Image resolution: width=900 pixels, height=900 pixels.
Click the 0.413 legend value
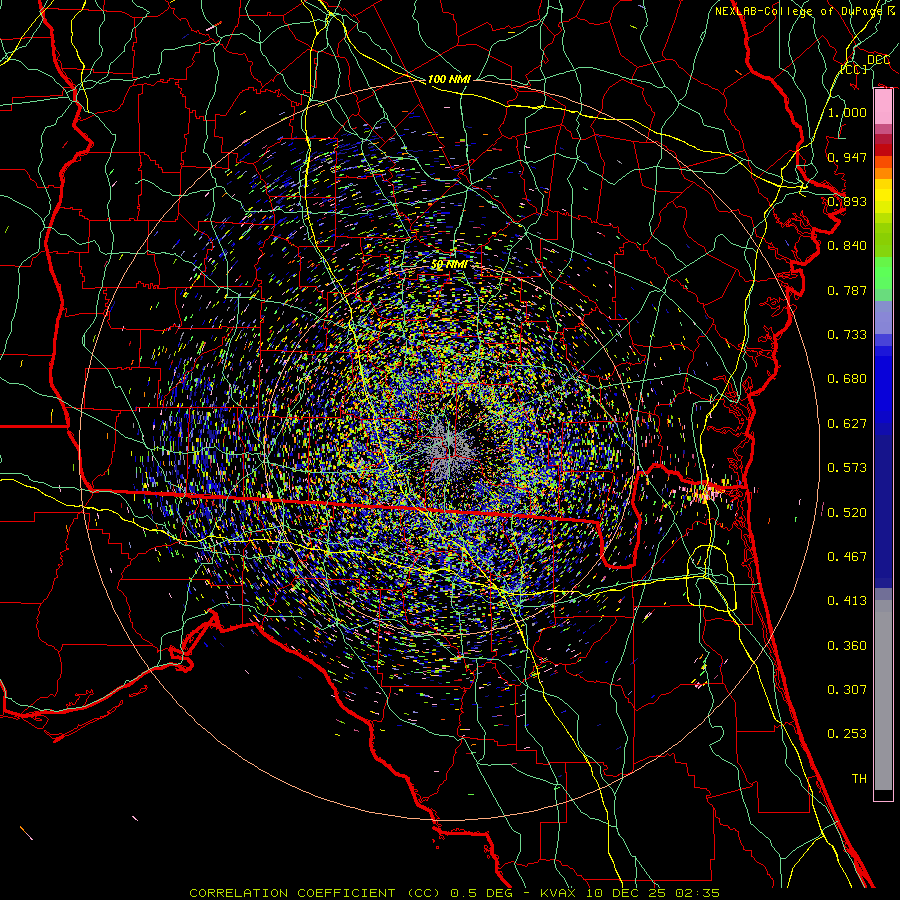click(x=847, y=601)
